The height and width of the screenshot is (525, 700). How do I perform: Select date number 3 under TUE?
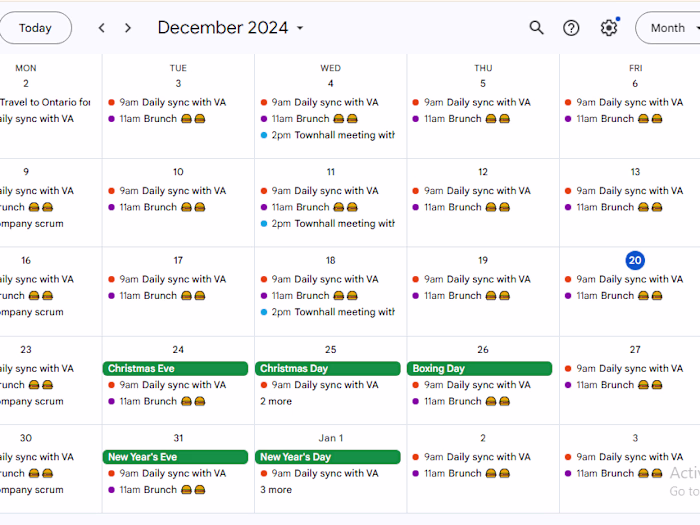pos(178,83)
